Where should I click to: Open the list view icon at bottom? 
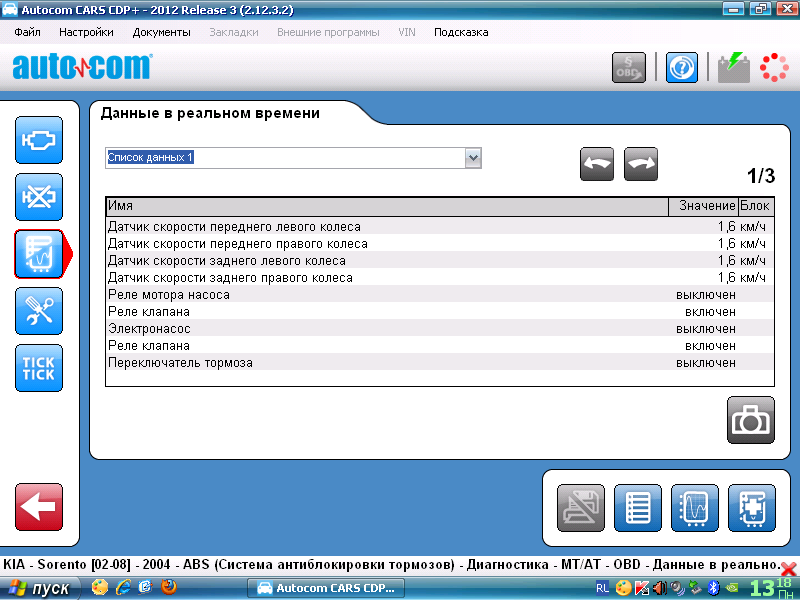point(638,507)
